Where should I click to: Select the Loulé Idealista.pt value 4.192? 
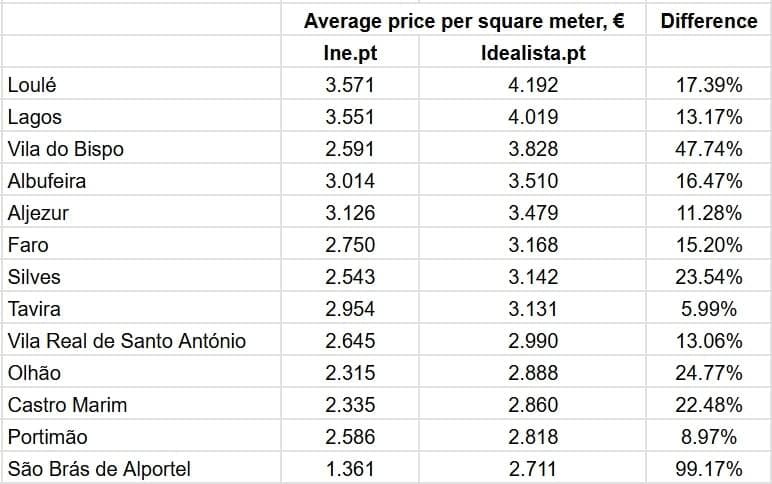coord(533,85)
